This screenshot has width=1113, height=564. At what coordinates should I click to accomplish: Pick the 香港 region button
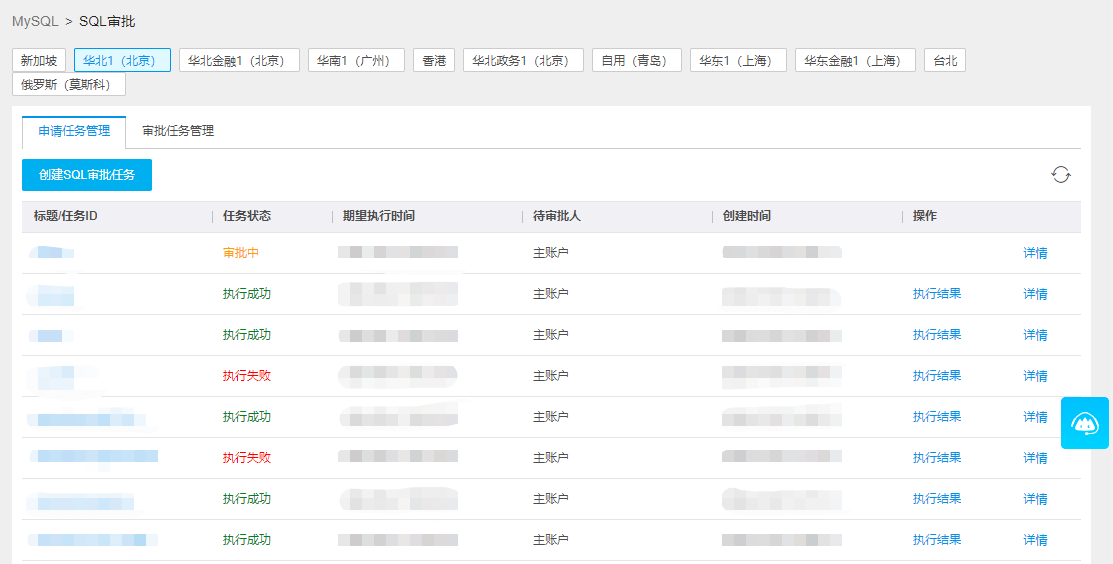[434, 61]
